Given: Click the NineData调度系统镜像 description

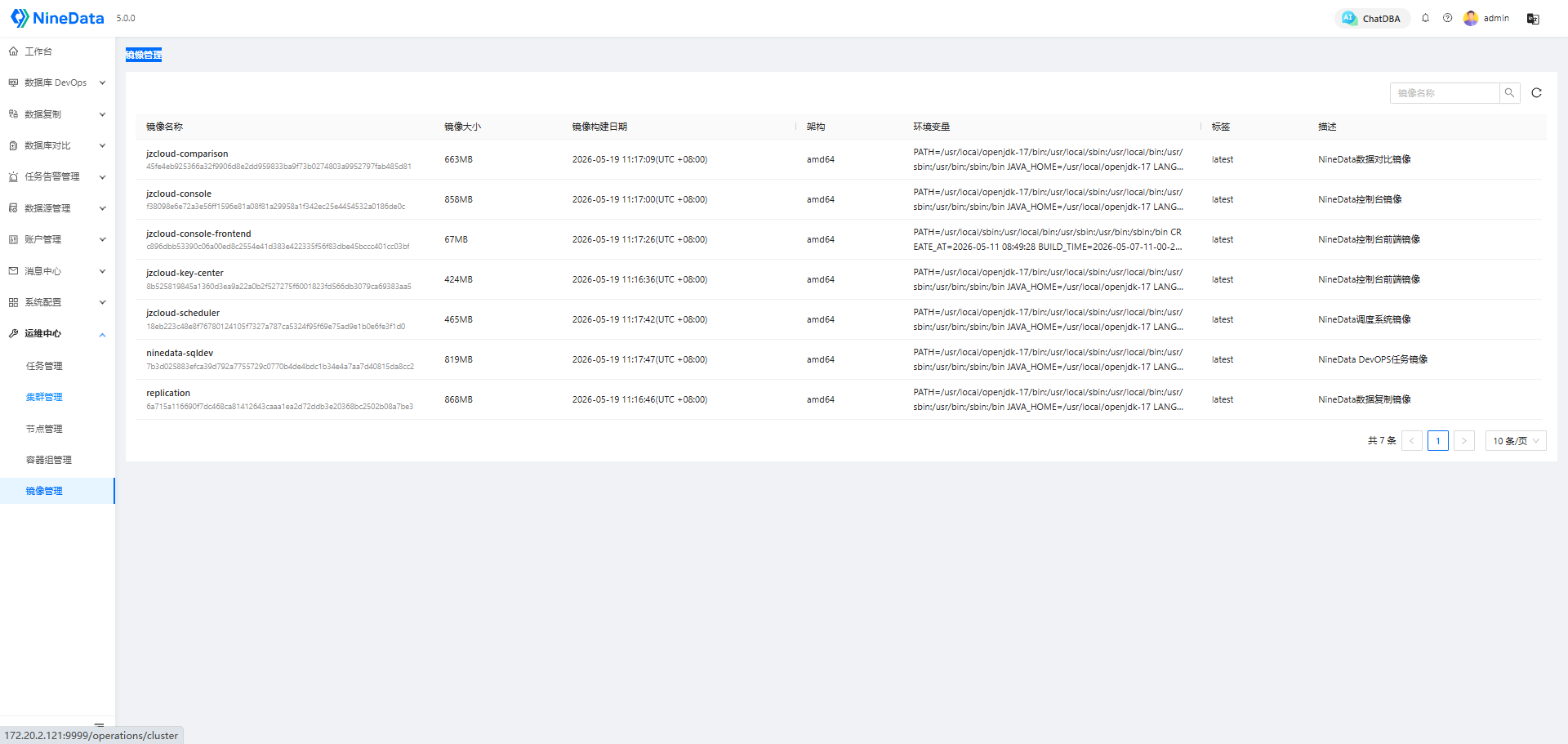Looking at the screenshot, I should coord(1365,319).
